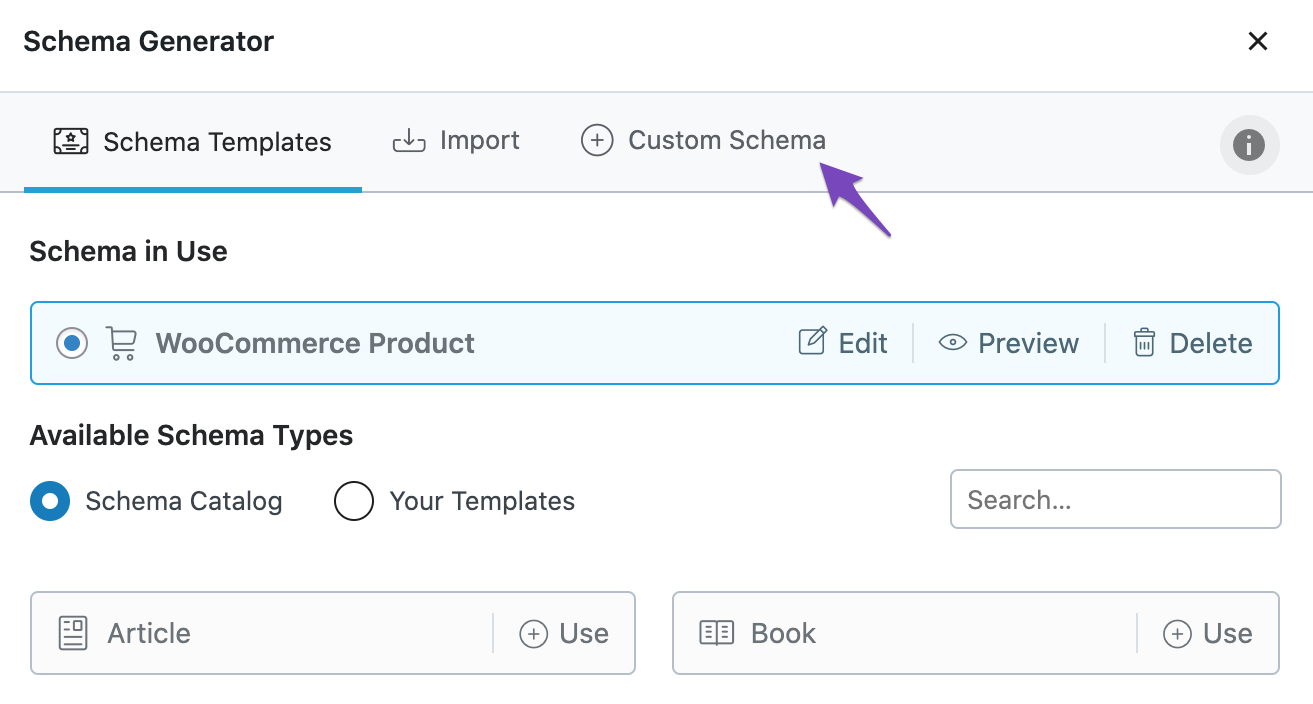Switch to the Import tab
This screenshot has width=1313, height=704.
[x=456, y=141]
